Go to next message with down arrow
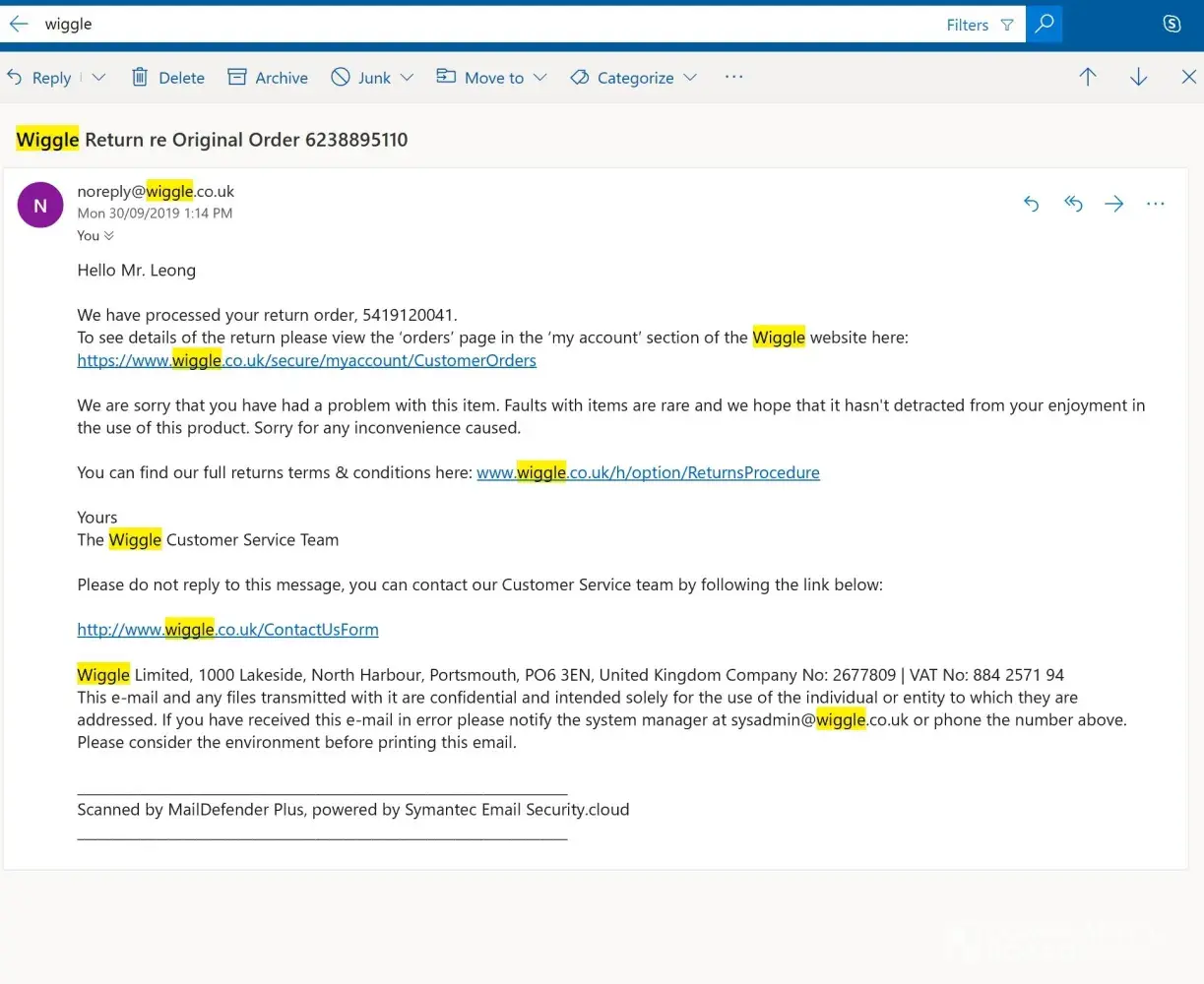The width and height of the screenshot is (1204, 984). (x=1138, y=78)
